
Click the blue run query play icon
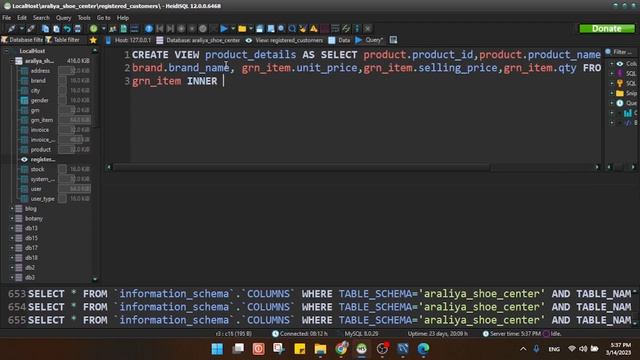pyautogui.click(x=224, y=29)
